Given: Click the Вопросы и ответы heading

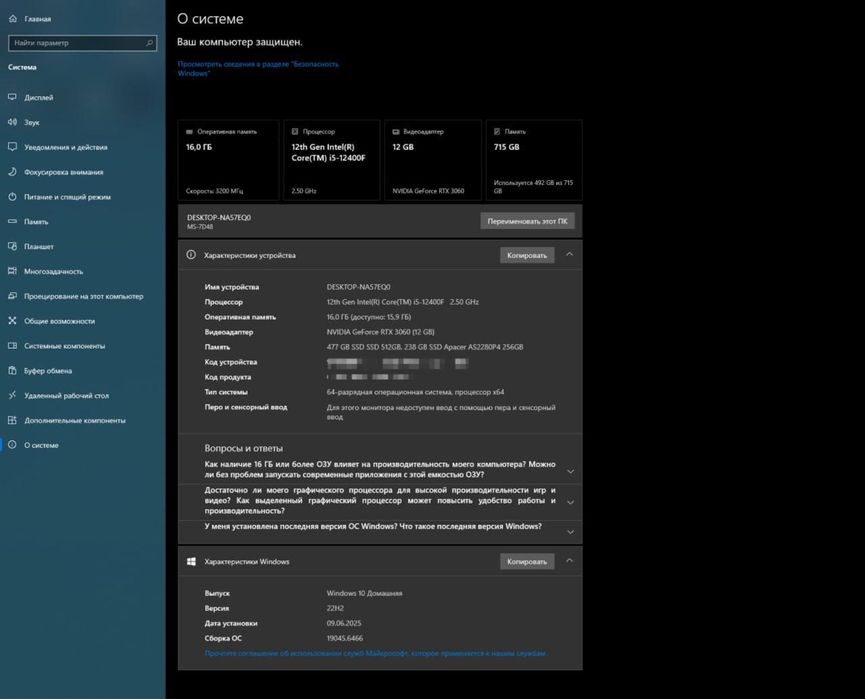Looking at the screenshot, I should [243, 448].
